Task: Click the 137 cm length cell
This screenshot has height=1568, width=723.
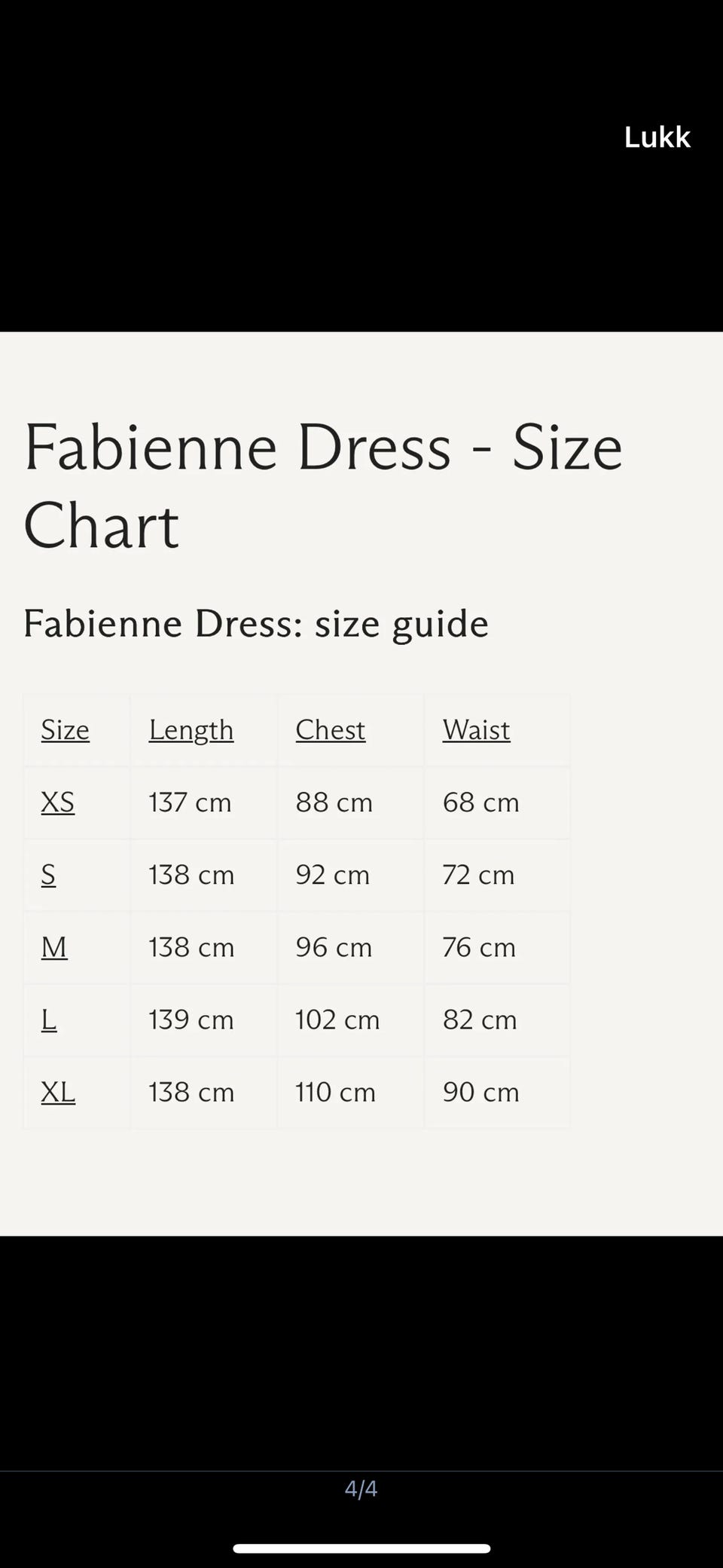Action: pyautogui.click(x=190, y=802)
